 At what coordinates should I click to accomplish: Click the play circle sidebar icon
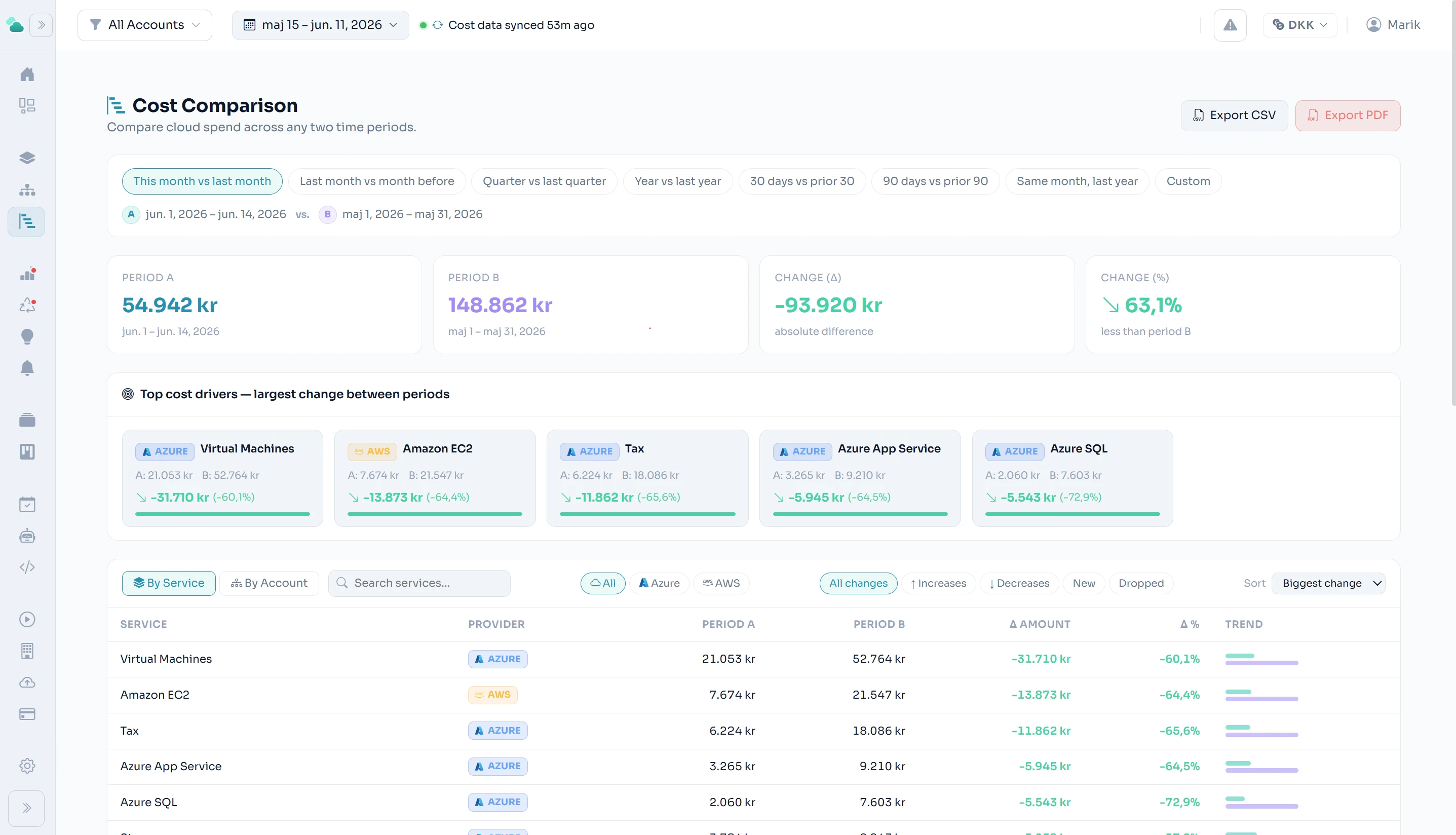27,619
